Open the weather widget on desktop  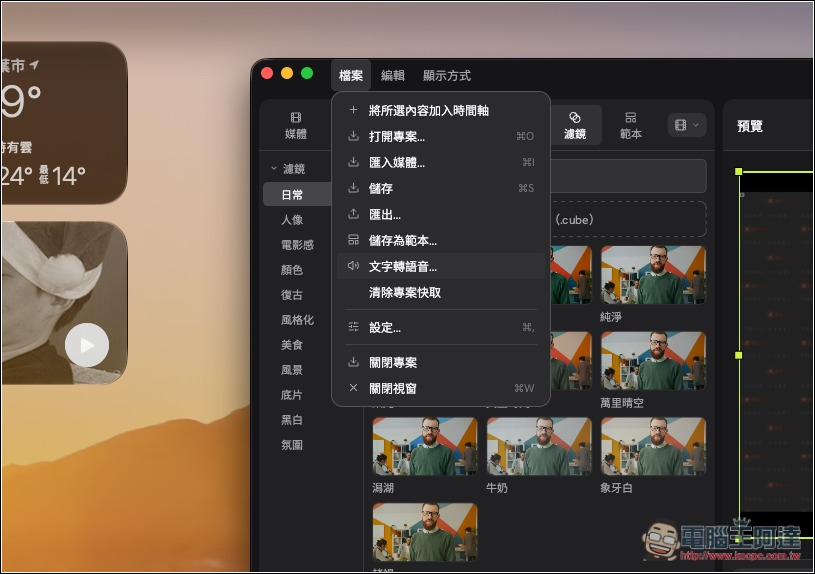tap(64, 123)
